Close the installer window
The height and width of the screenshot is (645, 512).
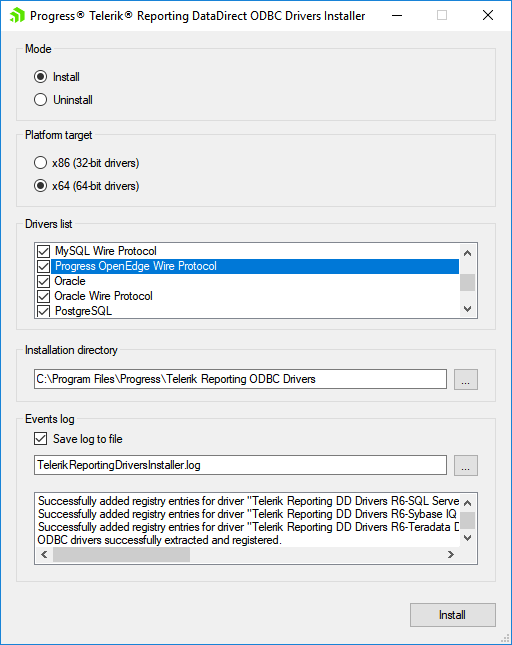(488, 16)
